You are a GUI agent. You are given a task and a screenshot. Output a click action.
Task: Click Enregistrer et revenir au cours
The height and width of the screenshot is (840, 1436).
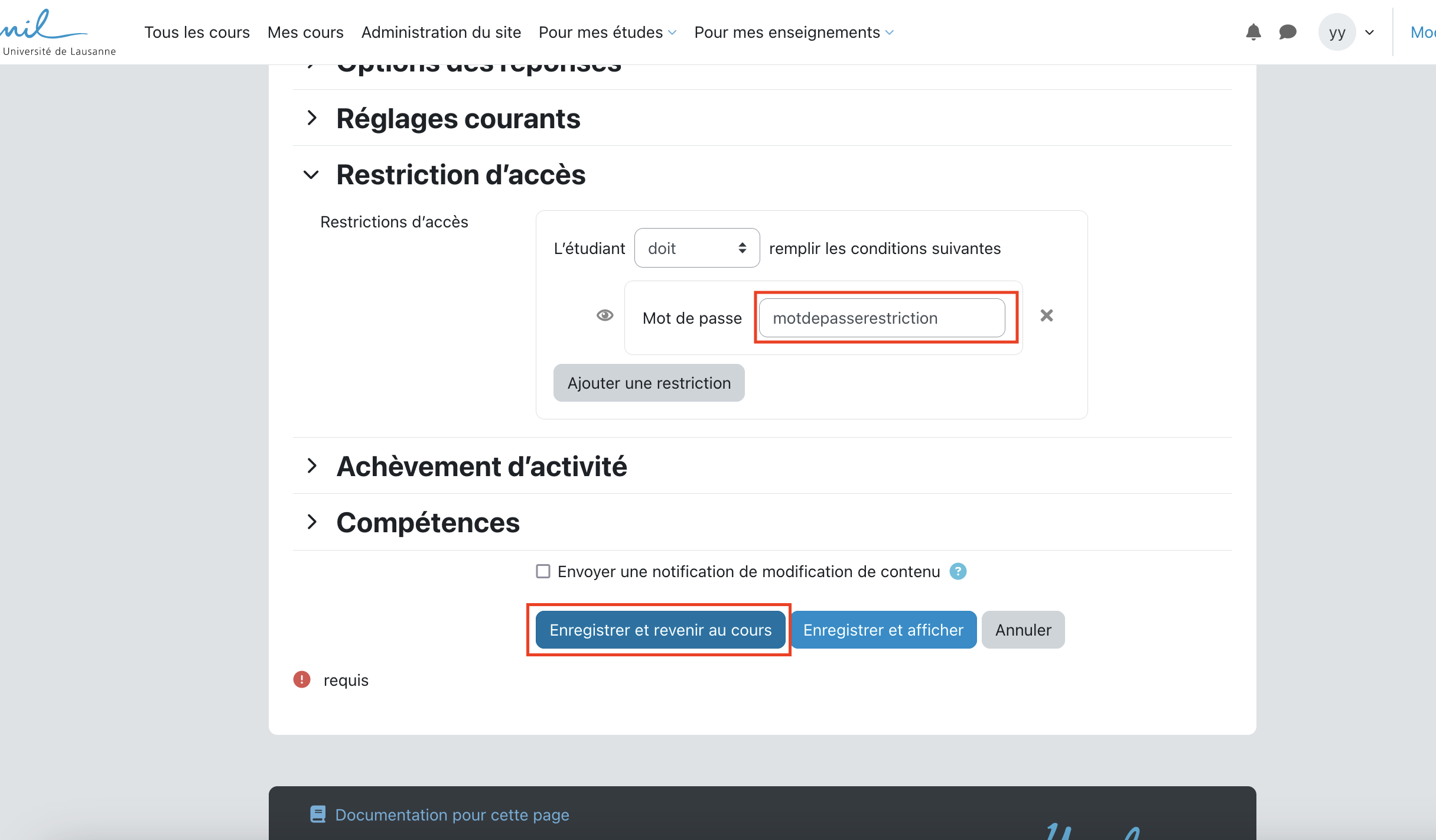660,630
